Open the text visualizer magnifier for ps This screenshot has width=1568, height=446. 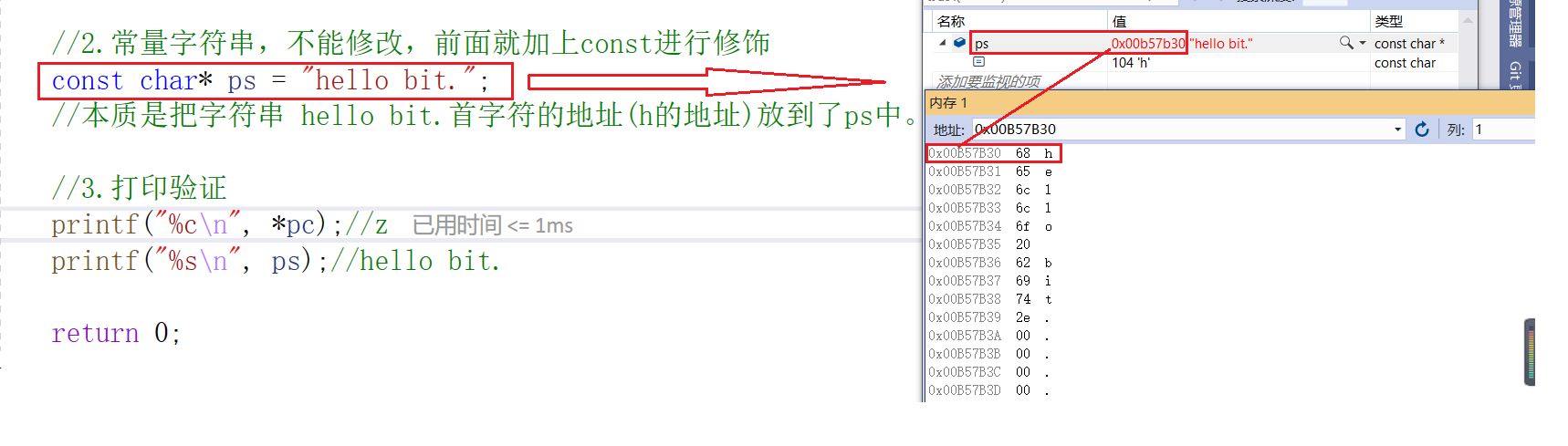click(1345, 43)
